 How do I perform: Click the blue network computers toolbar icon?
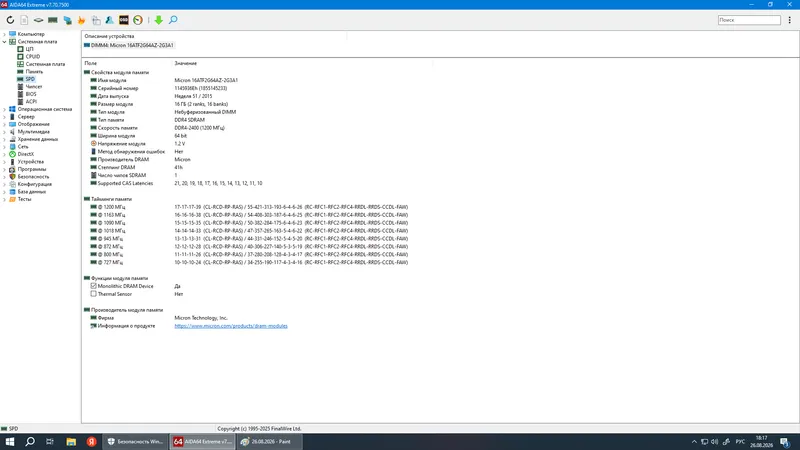pyautogui.click(x=67, y=20)
